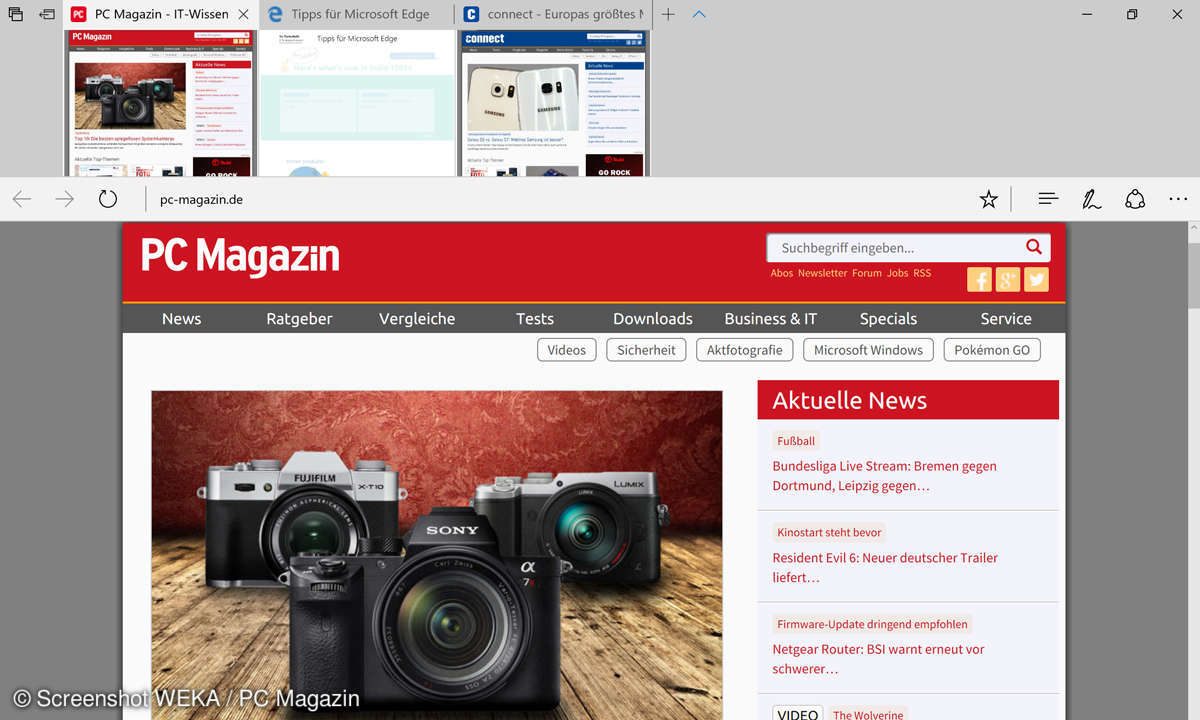Open the RSS link
This screenshot has width=1200, height=720.
[x=922, y=273]
